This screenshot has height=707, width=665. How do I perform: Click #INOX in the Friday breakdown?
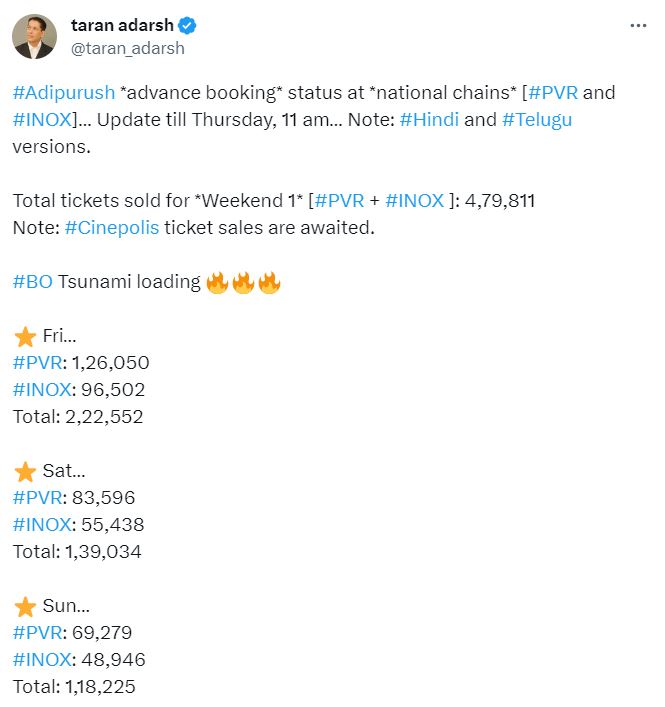point(42,390)
